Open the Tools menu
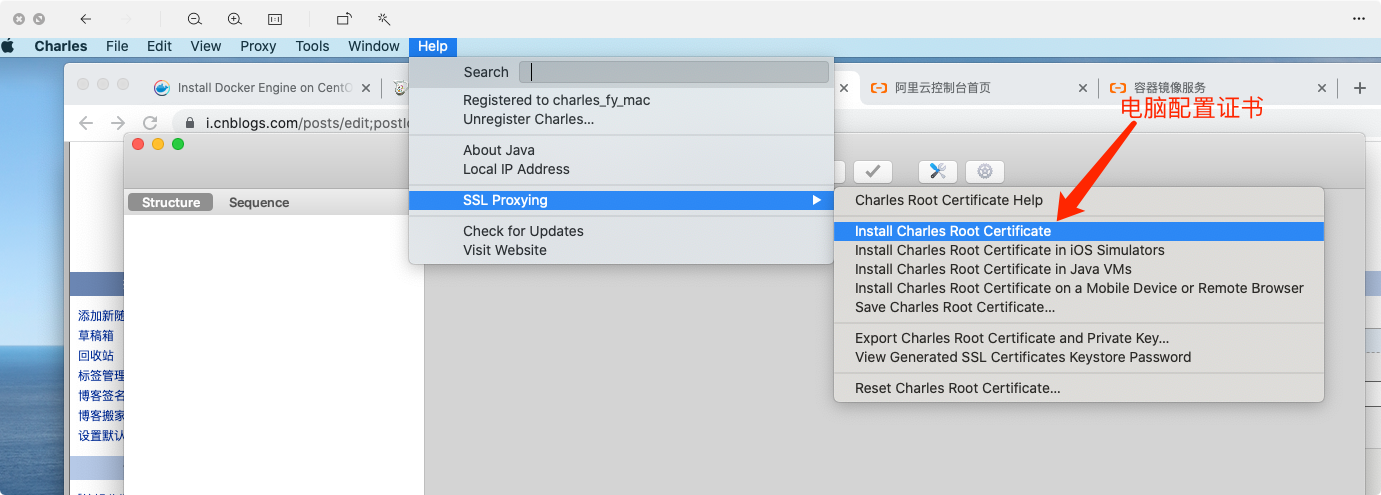Screen dimensions: 1381x495 click(312, 46)
